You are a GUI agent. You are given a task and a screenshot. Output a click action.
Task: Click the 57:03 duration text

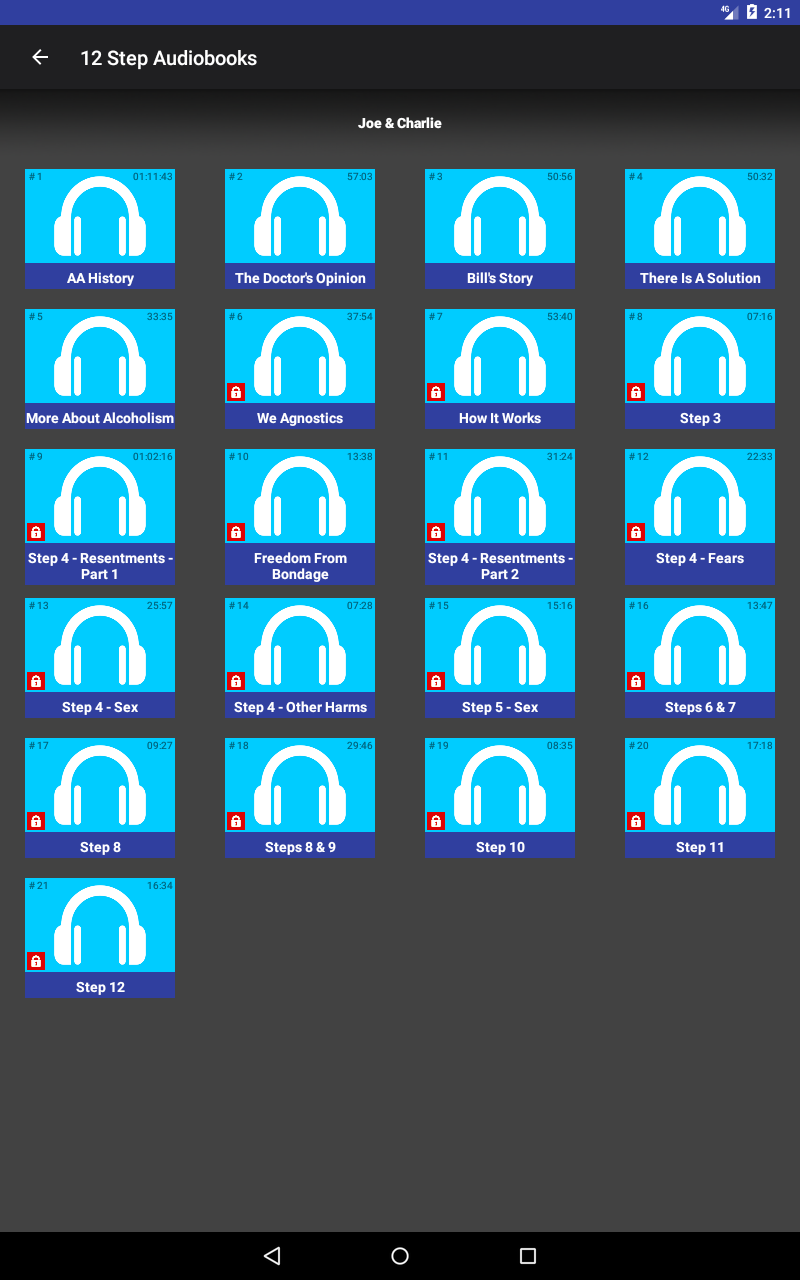(x=359, y=177)
